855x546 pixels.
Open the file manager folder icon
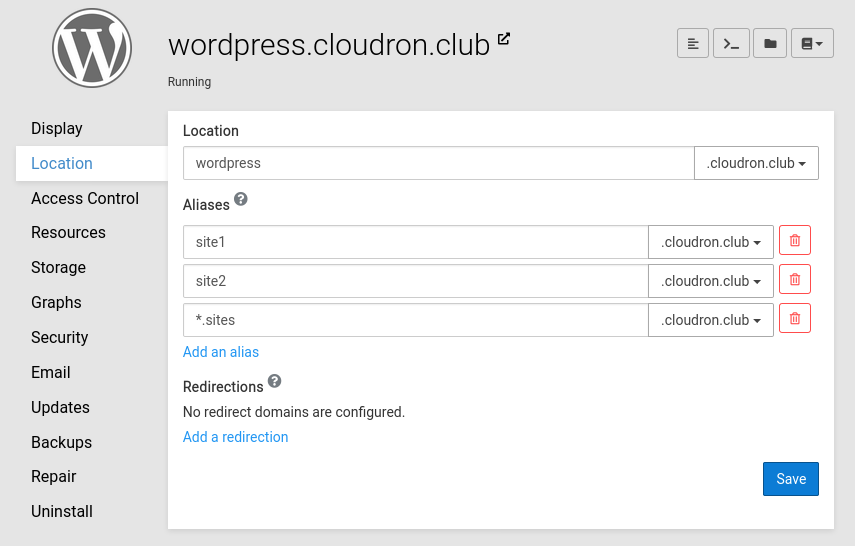coord(769,43)
